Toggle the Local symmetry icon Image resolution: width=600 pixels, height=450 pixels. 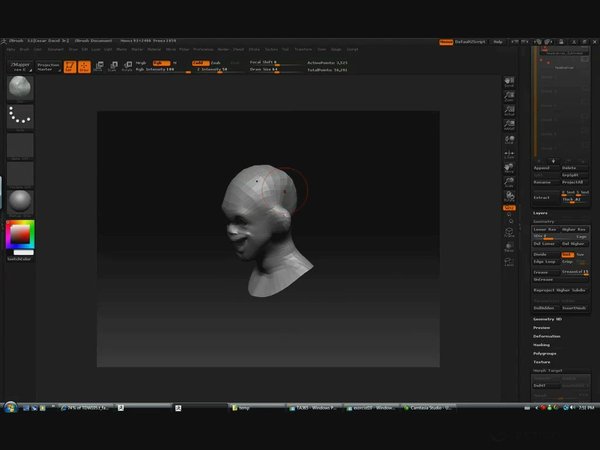(509, 140)
